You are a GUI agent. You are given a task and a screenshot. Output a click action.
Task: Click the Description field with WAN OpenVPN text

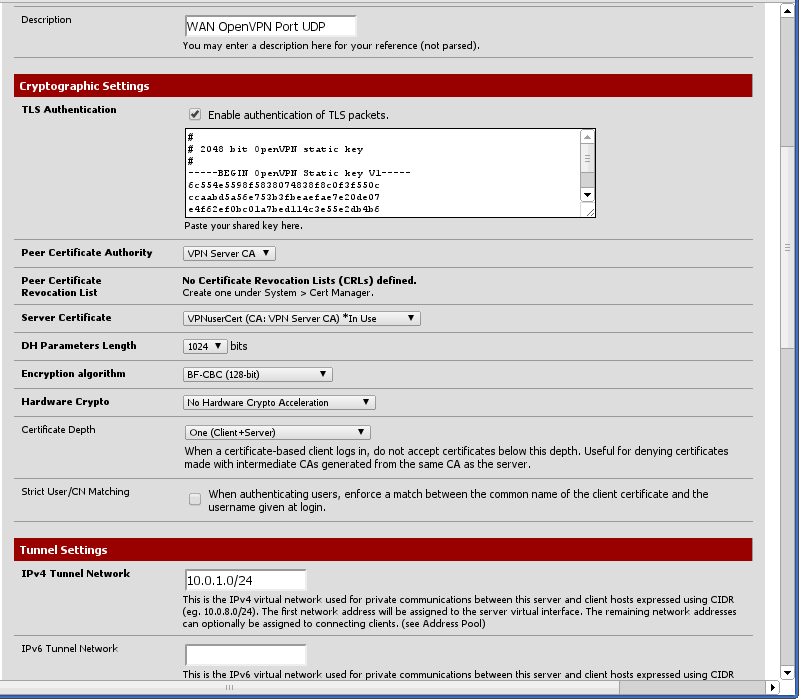271,26
